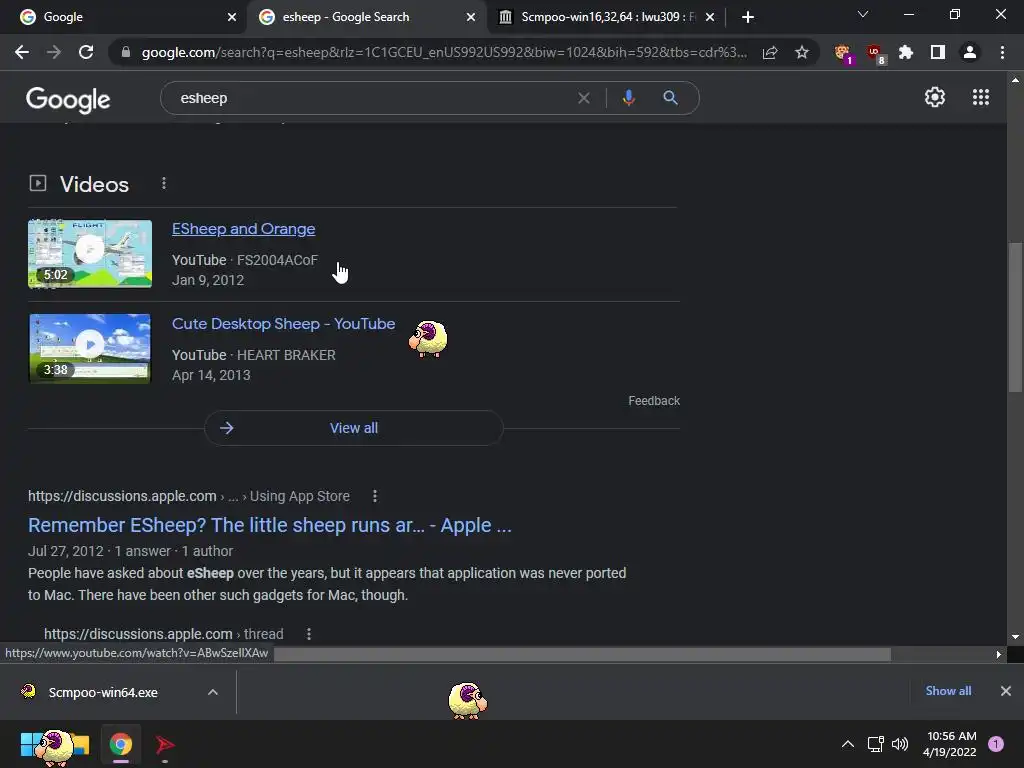The image size is (1024, 768).
Task: Close the esheep search tab
Action: (x=471, y=17)
